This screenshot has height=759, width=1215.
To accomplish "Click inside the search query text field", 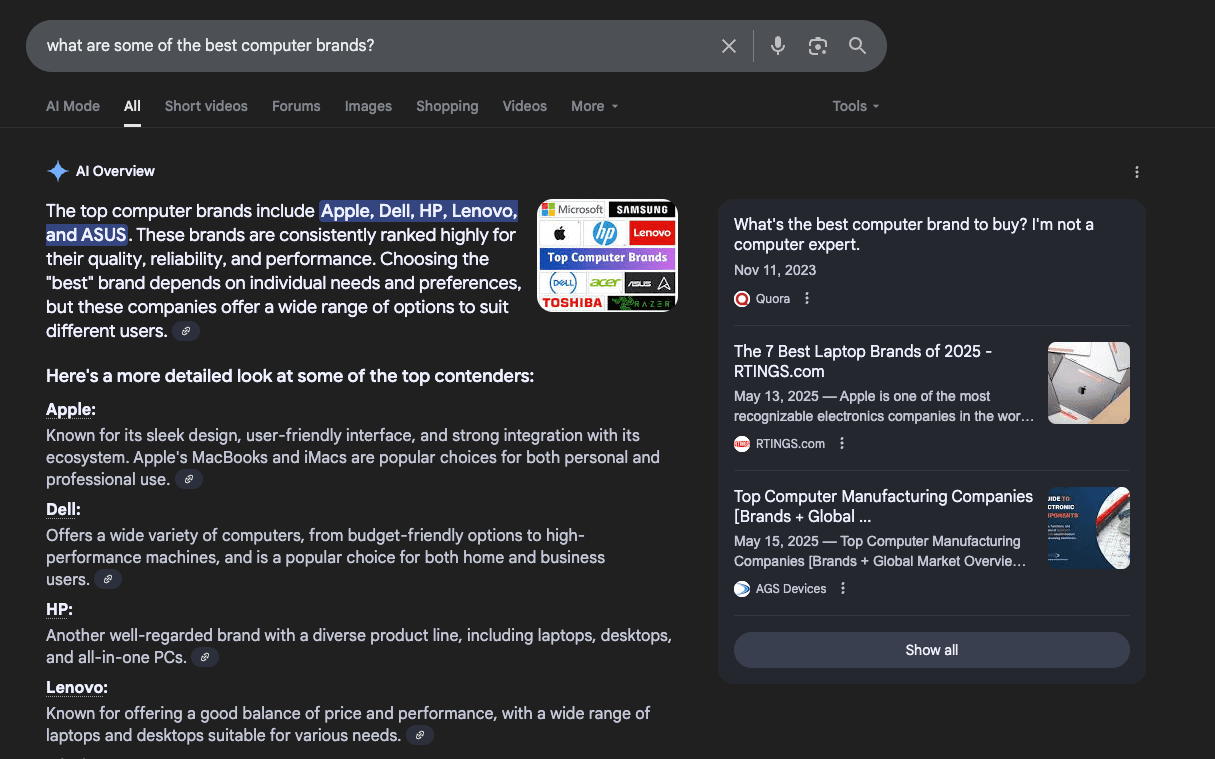I will tap(370, 46).
